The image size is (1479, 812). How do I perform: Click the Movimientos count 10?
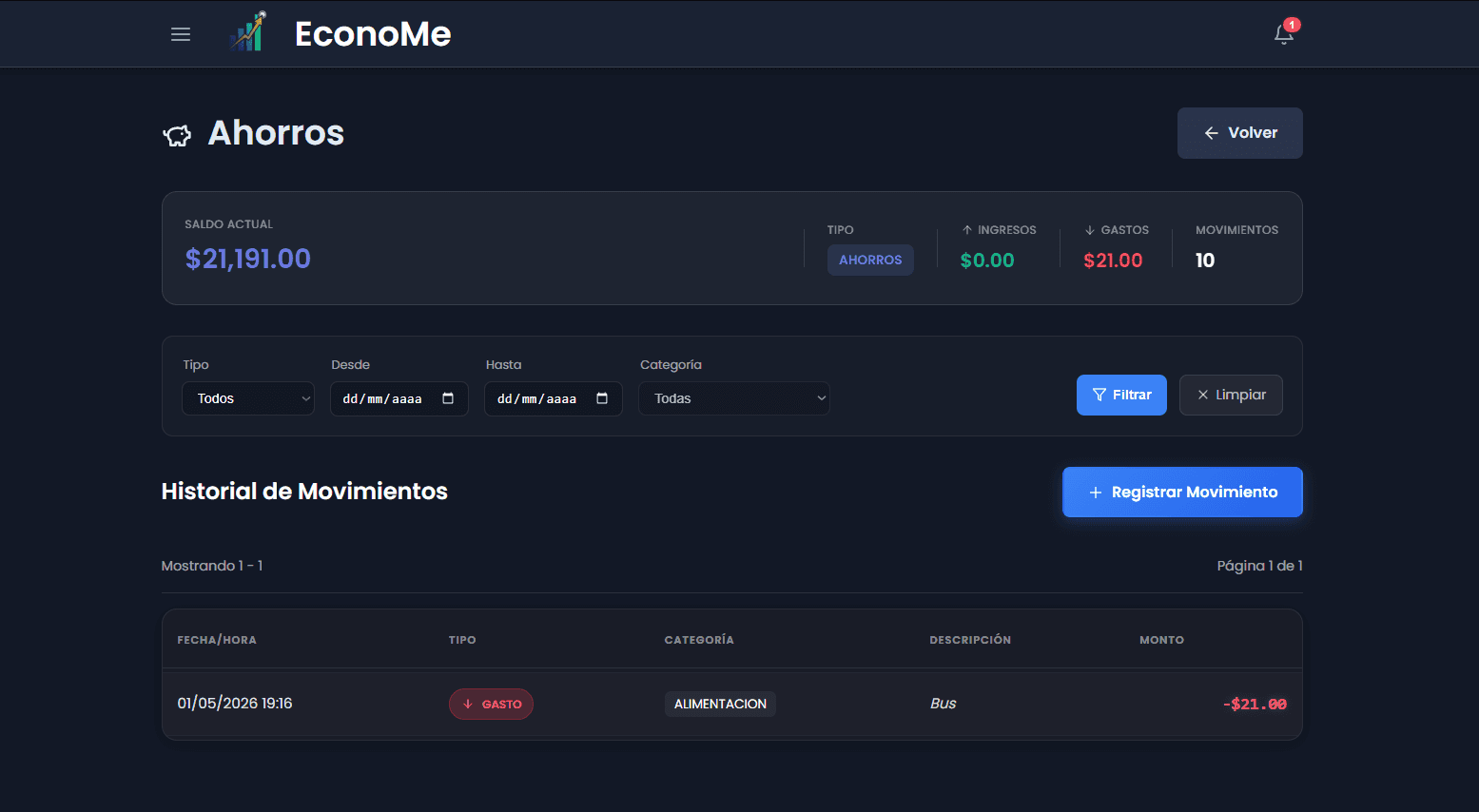1205,261
